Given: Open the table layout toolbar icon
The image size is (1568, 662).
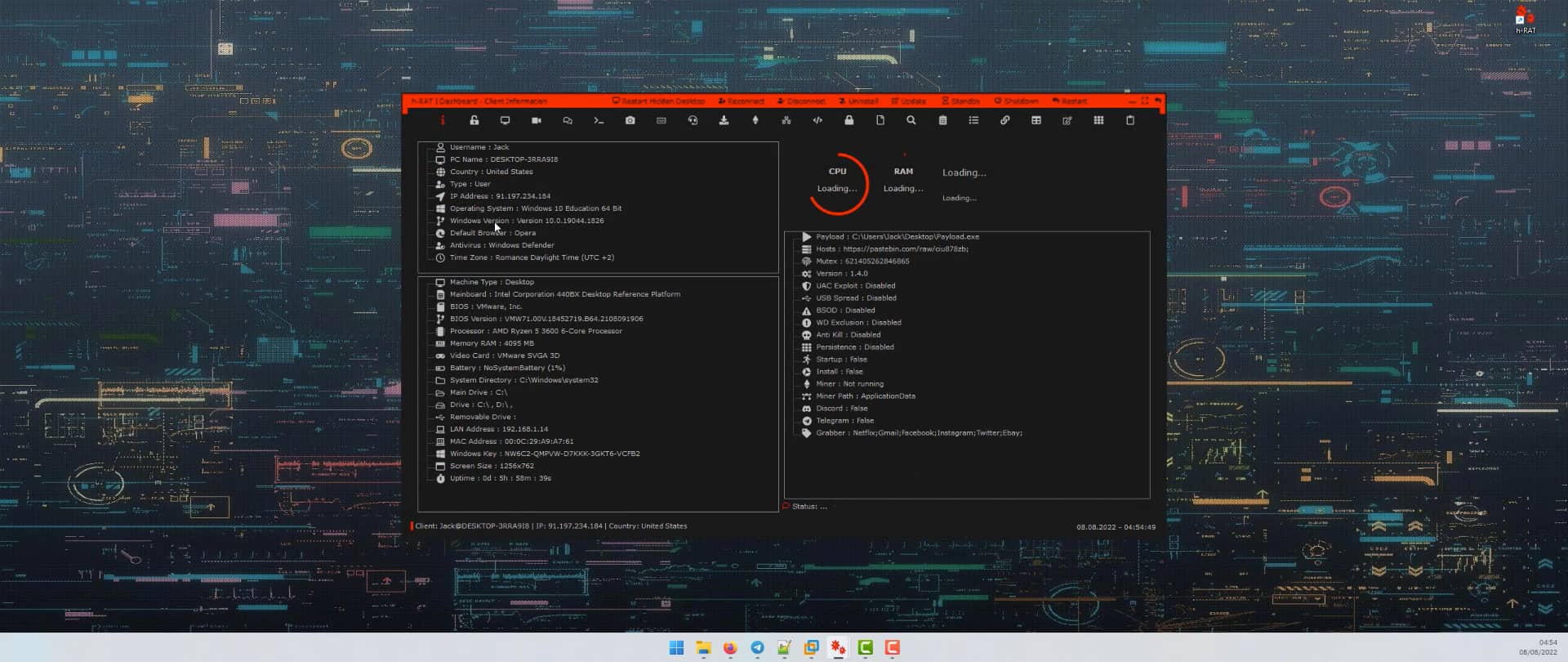Looking at the screenshot, I should coord(1036,120).
